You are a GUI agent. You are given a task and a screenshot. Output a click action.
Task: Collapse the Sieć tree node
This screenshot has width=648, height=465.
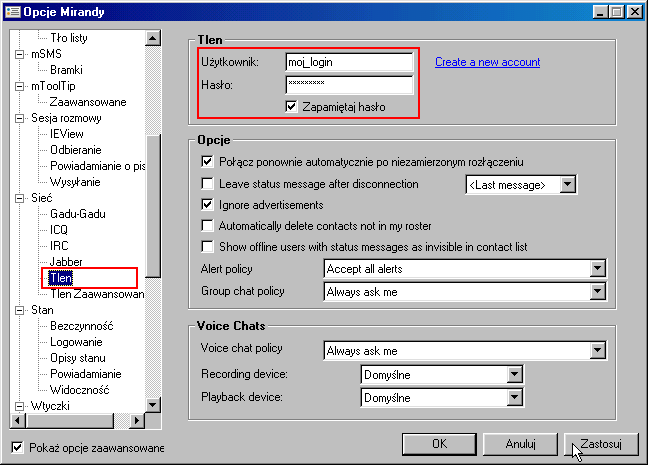point(20,198)
